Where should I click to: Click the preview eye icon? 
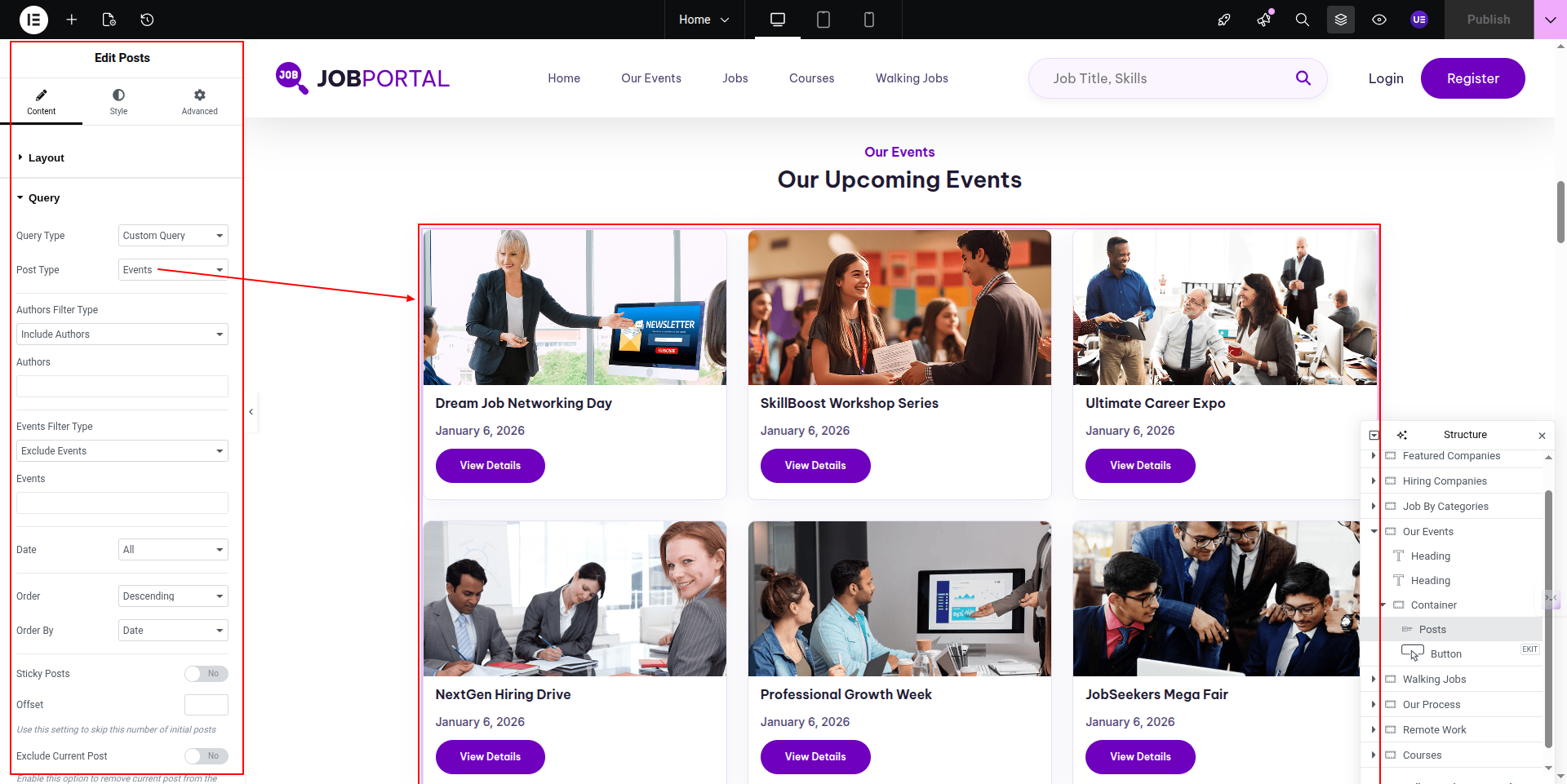click(1379, 20)
